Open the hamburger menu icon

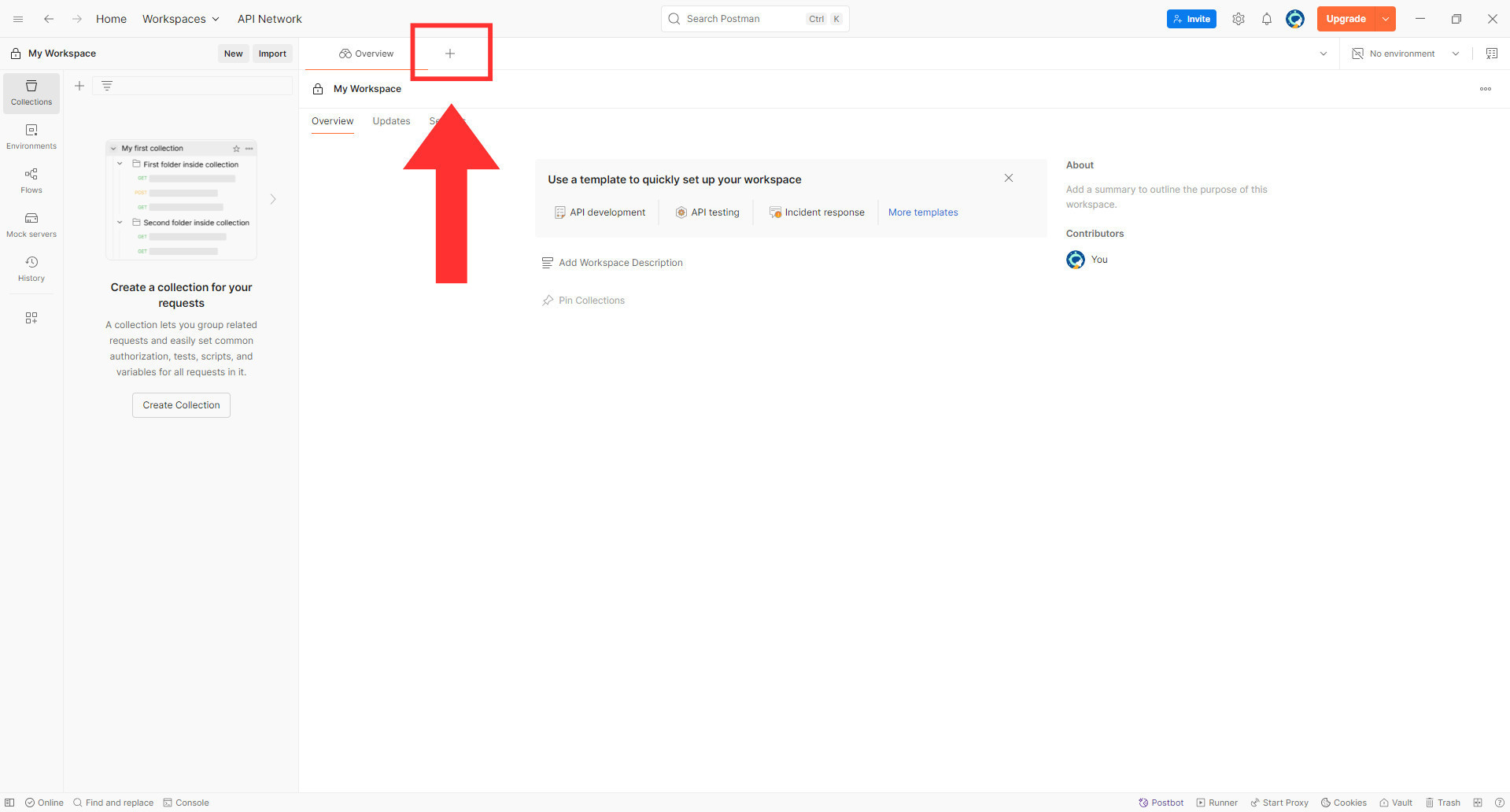coord(18,19)
